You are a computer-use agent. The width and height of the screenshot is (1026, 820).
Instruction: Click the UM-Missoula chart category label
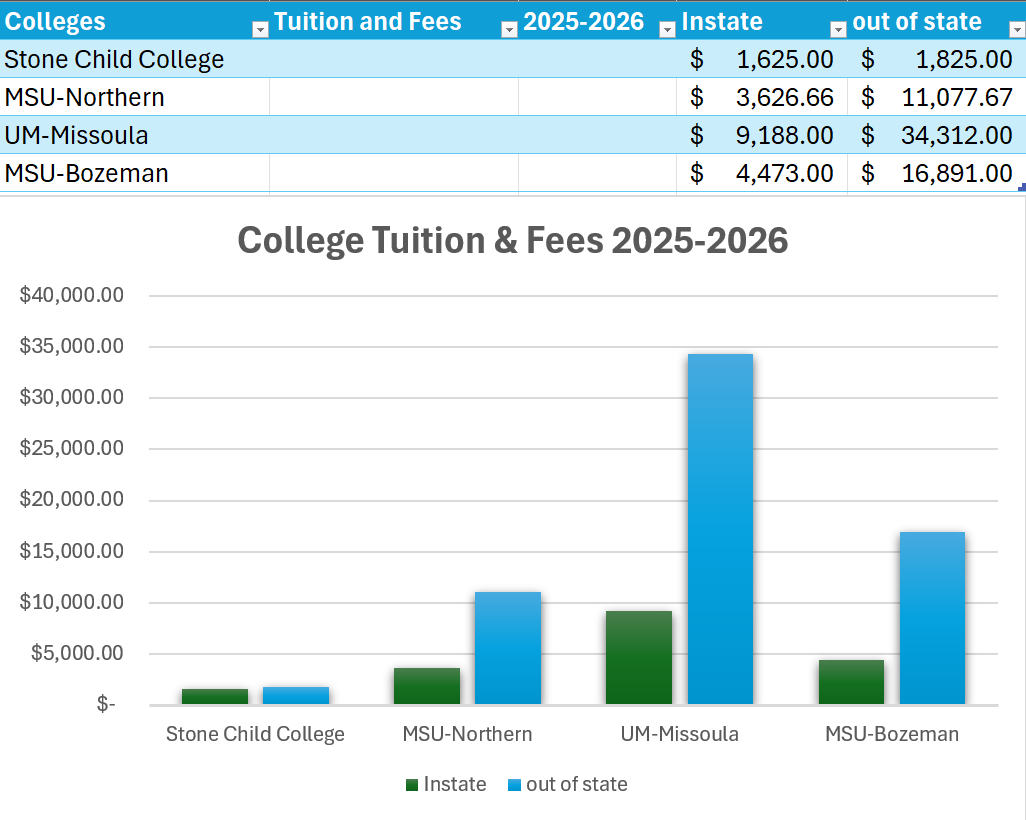click(679, 734)
